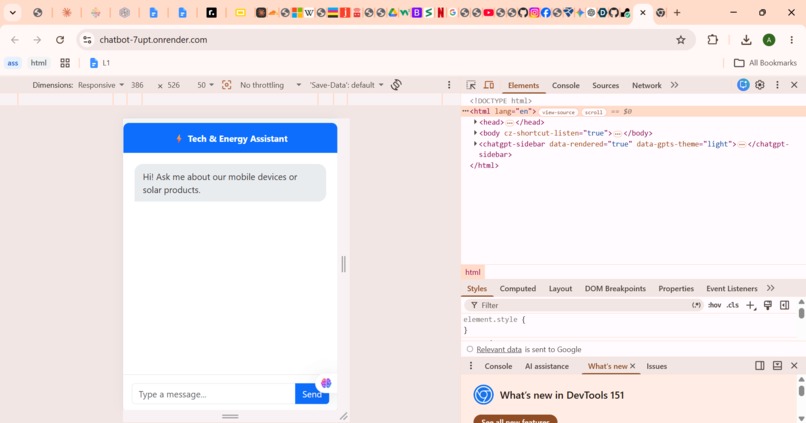The height and width of the screenshot is (423, 806).
Task: Focus the Type a message input
Action: point(213,394)
